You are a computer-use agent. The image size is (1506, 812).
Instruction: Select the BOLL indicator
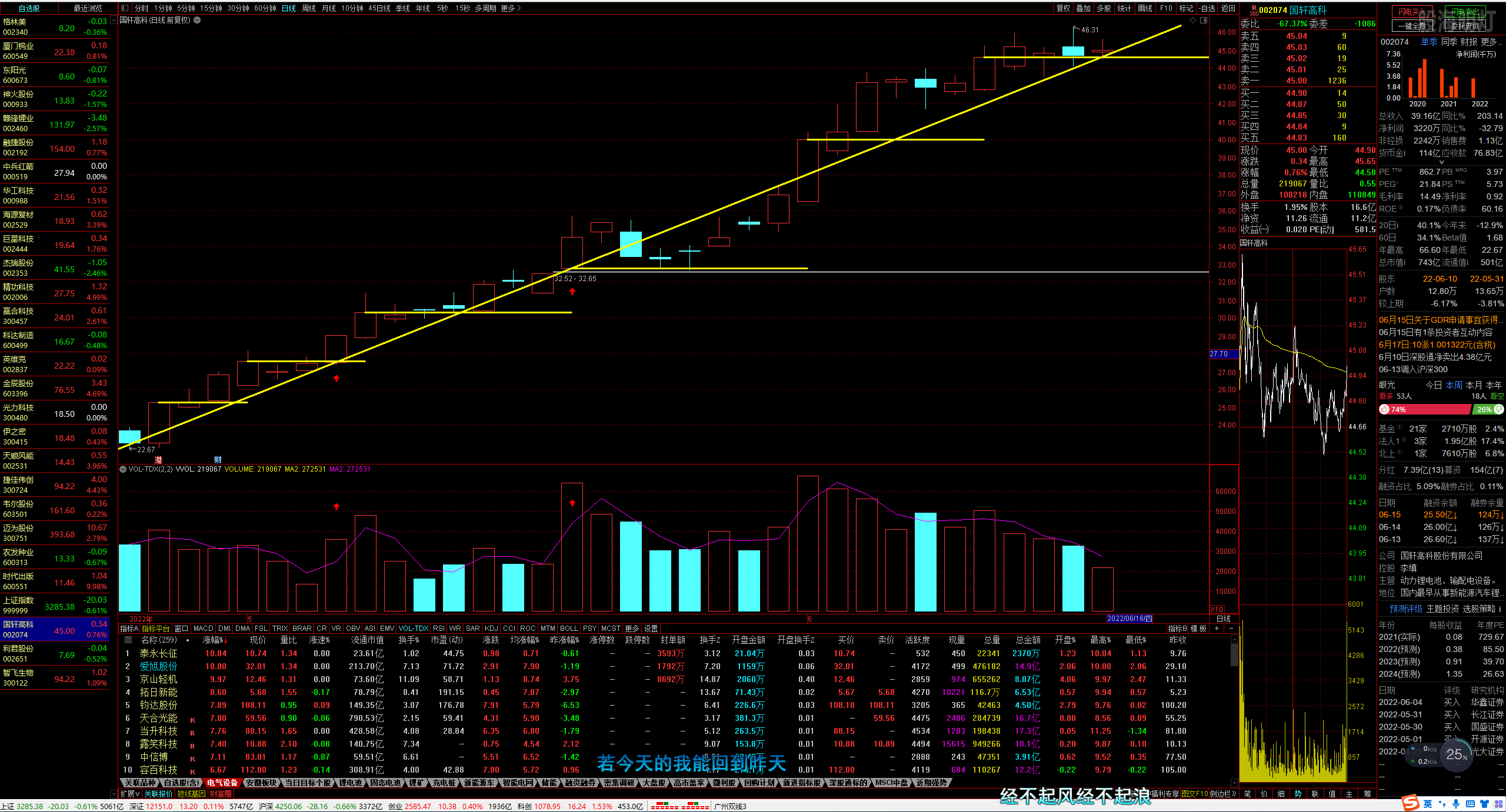click(x=569, y=629)
